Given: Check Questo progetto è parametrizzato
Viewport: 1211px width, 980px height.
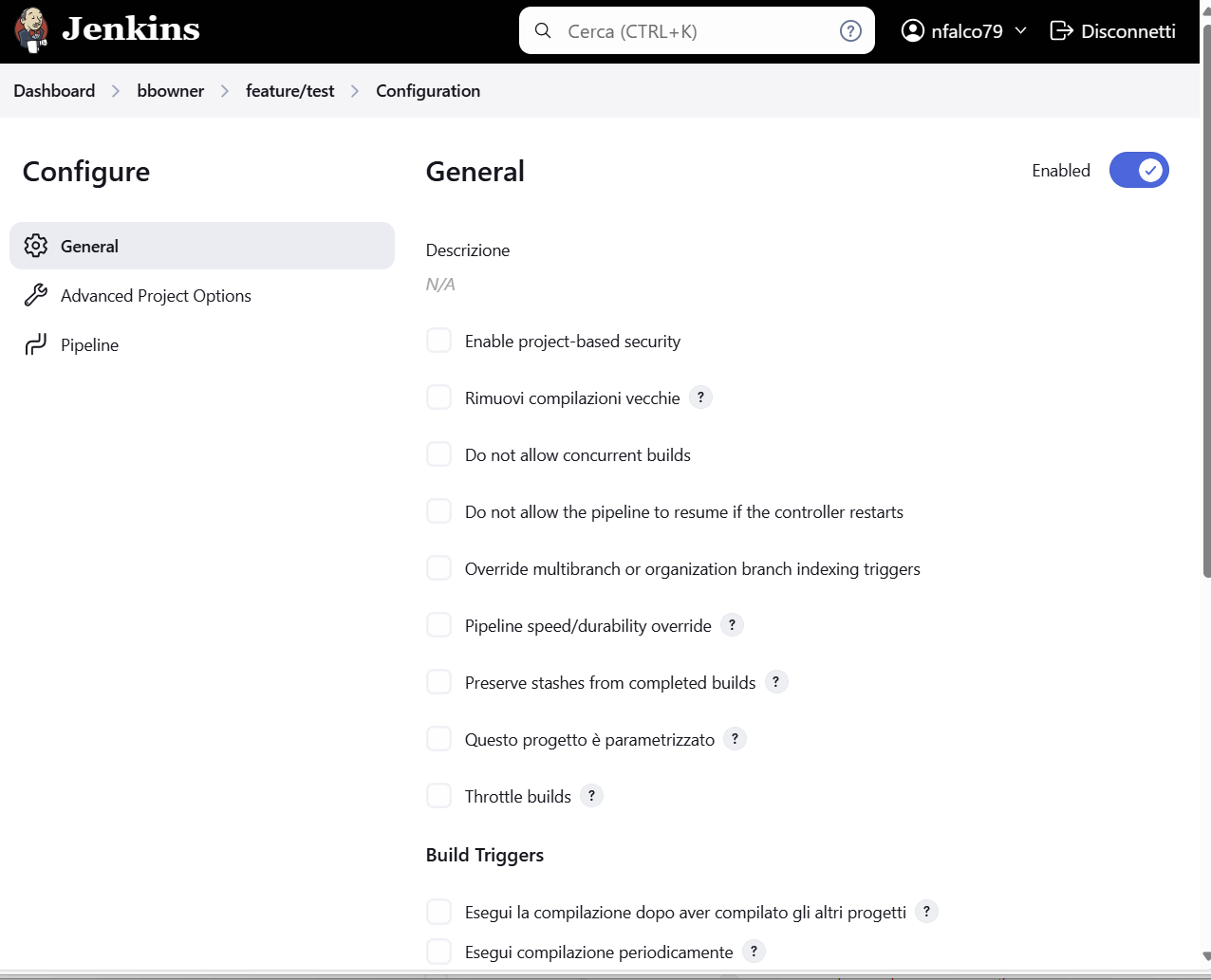Looking at the screenshot, I should coord(438,739).
